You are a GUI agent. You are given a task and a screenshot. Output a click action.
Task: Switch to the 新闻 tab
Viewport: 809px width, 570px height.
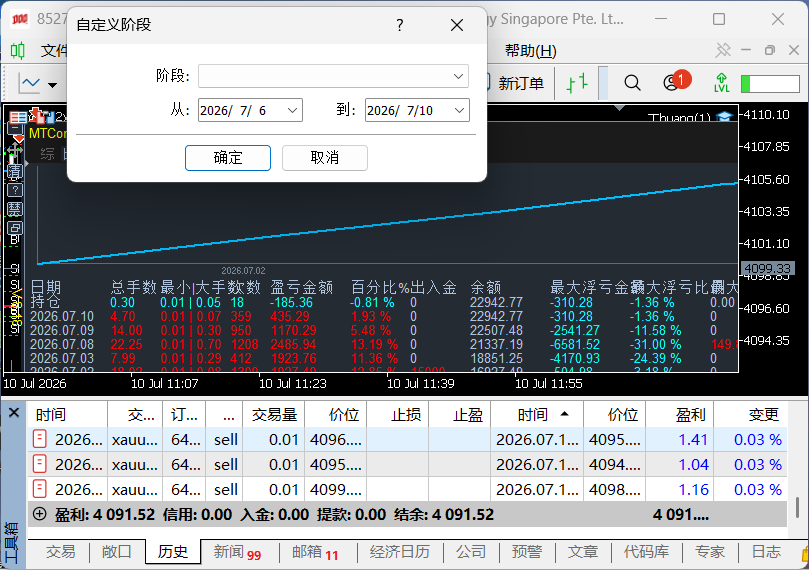[237, 552]
